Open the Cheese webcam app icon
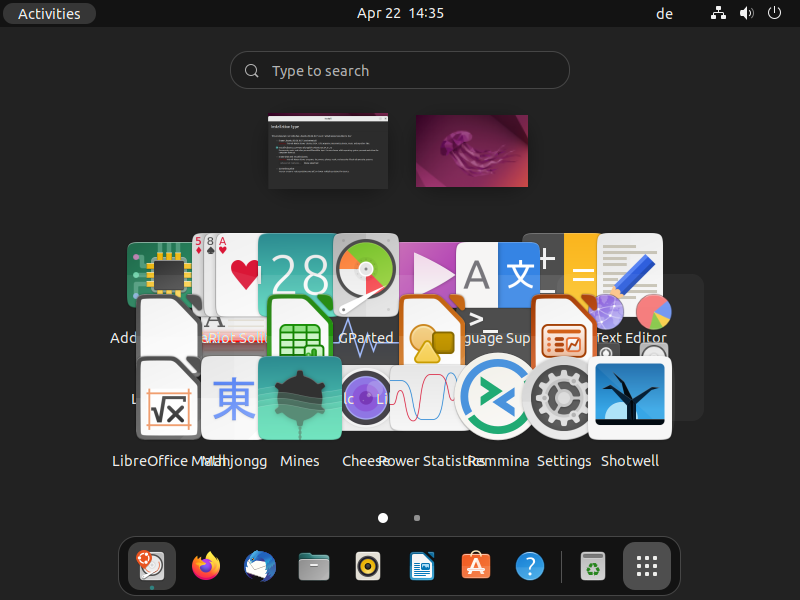The image size is (800, 600). tap(365, 398)
